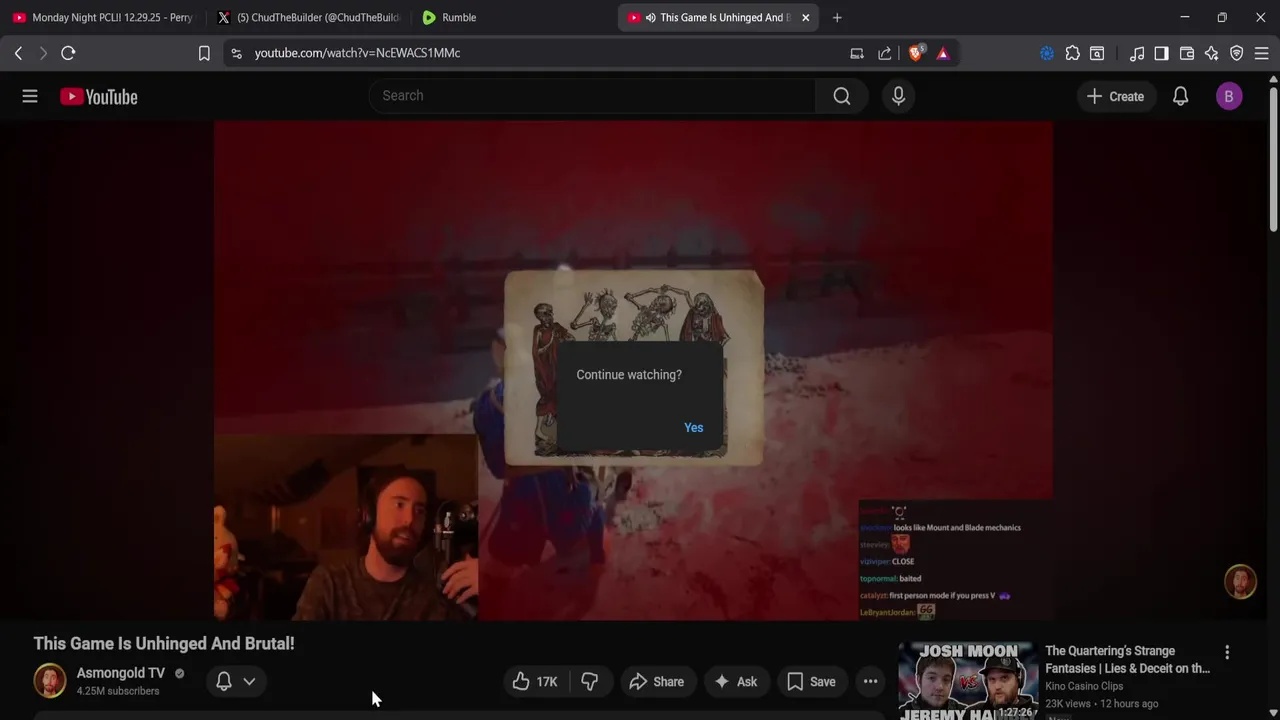Click the video title text below the player
Screen dimensions: 1280x720
164,643
